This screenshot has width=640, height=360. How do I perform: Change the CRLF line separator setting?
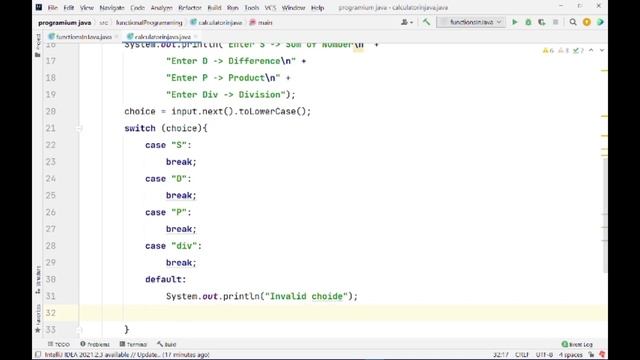point(522,355)
